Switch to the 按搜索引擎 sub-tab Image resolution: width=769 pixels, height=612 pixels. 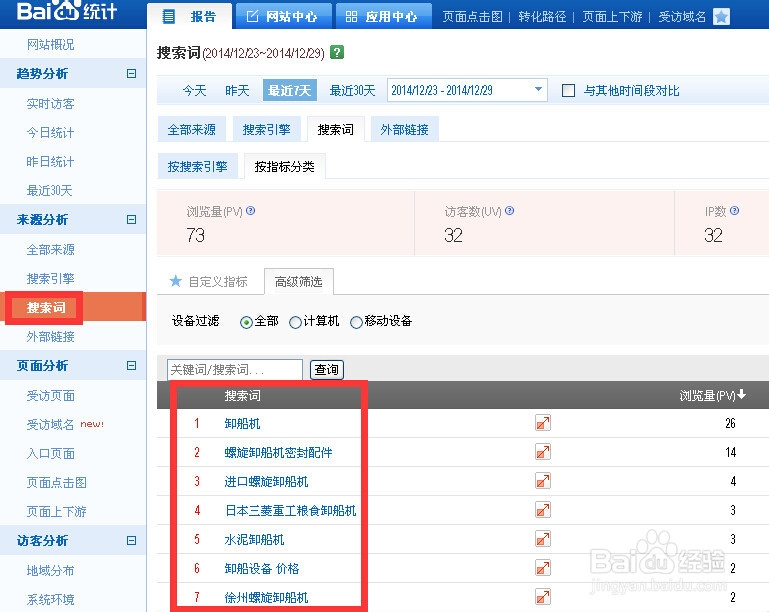click(198, 167)
